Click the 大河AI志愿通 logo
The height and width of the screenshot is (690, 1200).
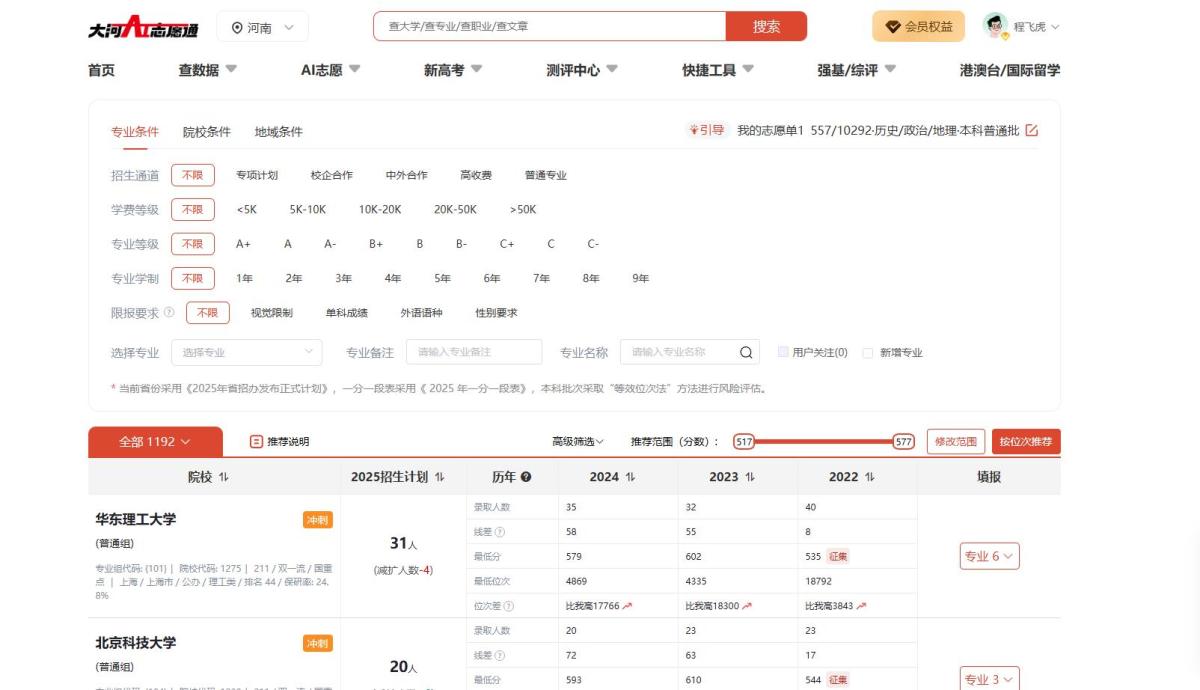click(142, 27)
